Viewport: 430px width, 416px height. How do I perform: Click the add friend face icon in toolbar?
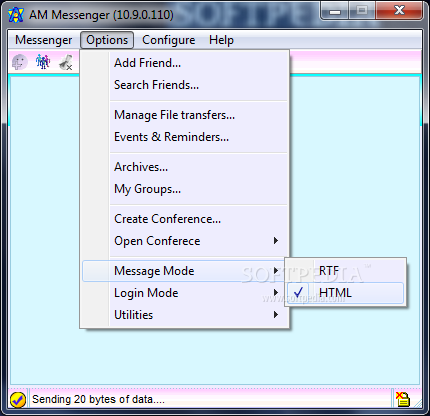[x=20, y=62]
